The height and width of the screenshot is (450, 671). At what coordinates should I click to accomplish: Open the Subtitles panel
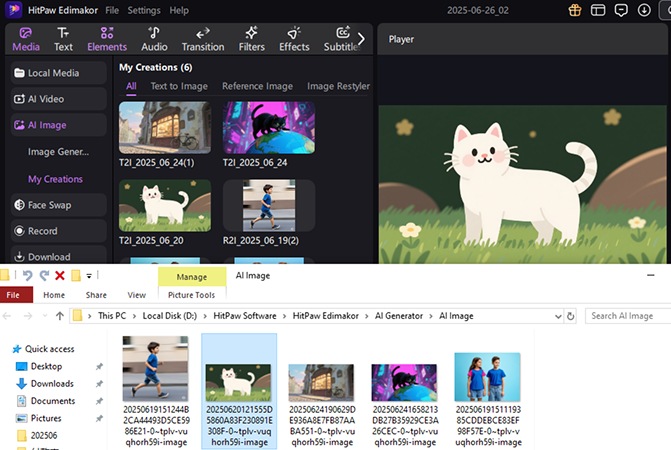(341, 39)
